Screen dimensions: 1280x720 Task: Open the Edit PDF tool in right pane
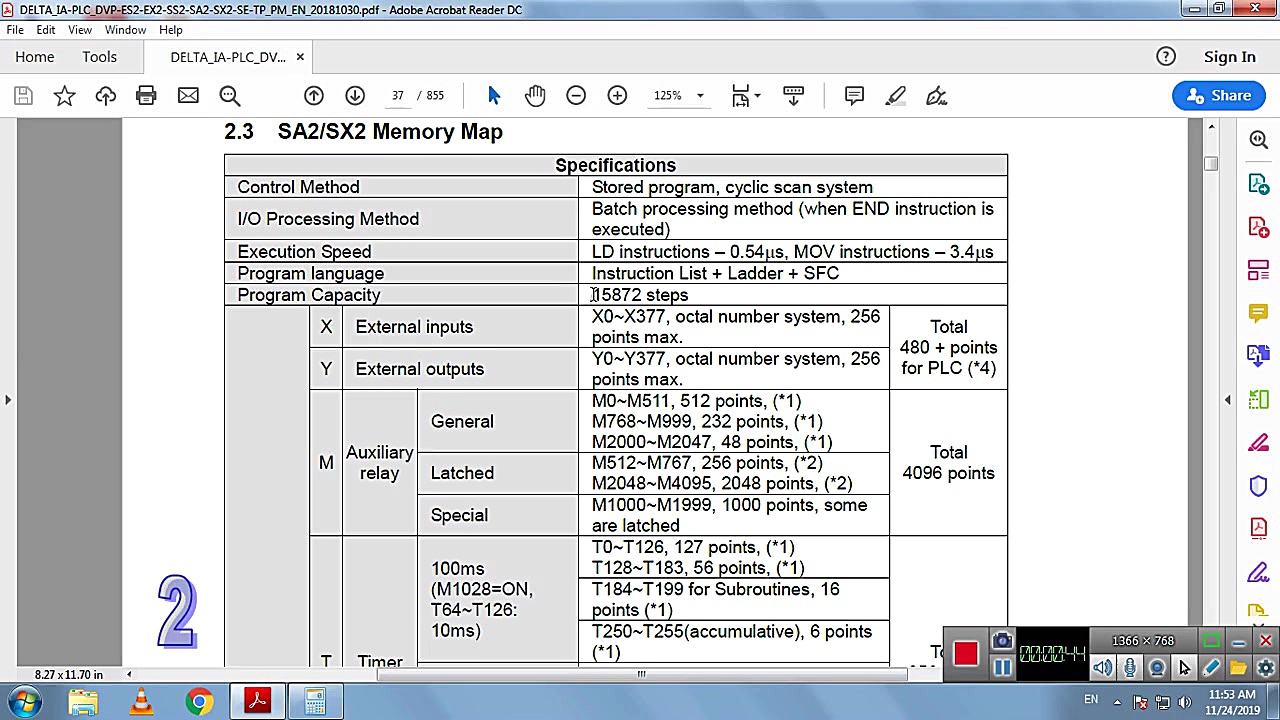point(1259,270)
